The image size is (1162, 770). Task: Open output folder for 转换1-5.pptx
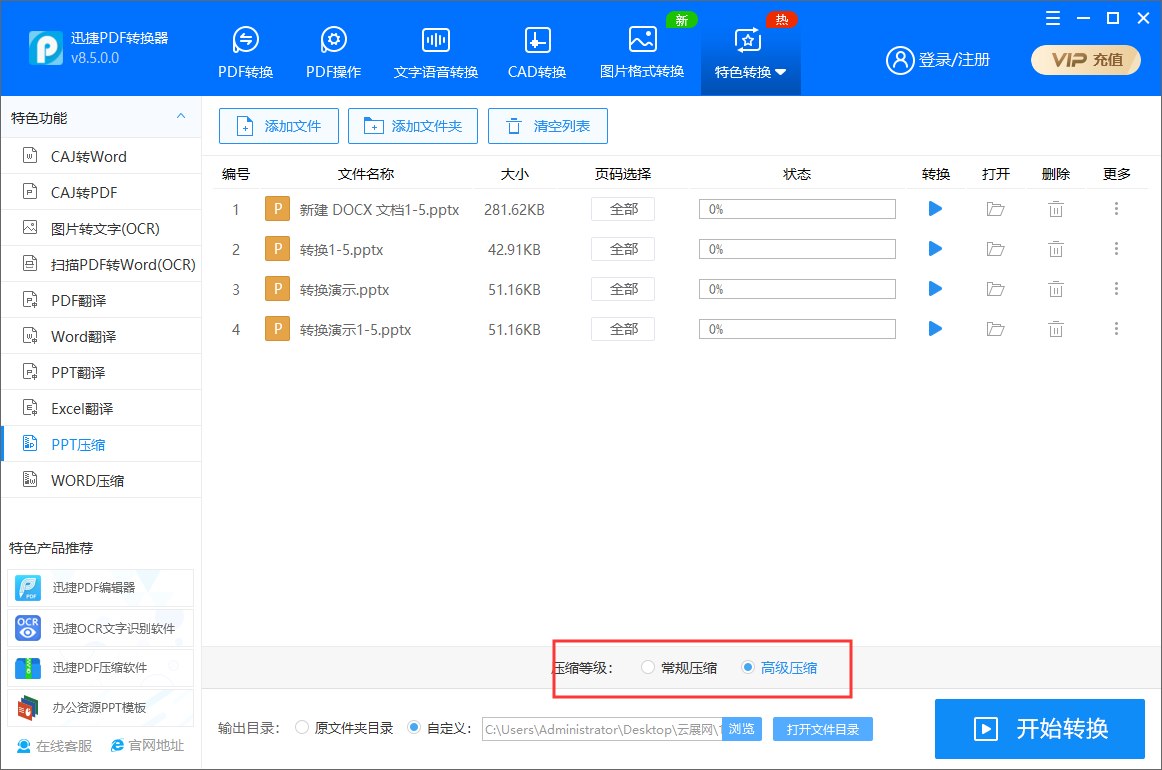pyautogui.click(x=995, y=249)
